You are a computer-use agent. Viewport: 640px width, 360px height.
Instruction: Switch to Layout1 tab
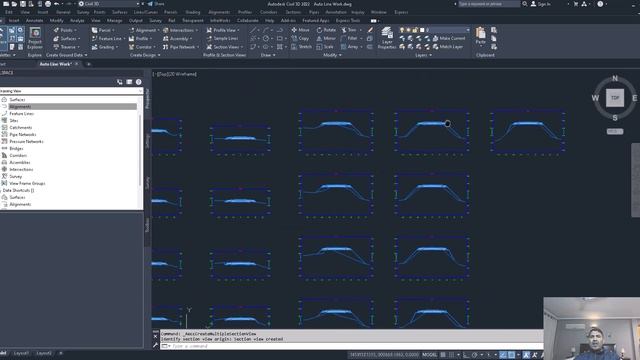(21, 353)
